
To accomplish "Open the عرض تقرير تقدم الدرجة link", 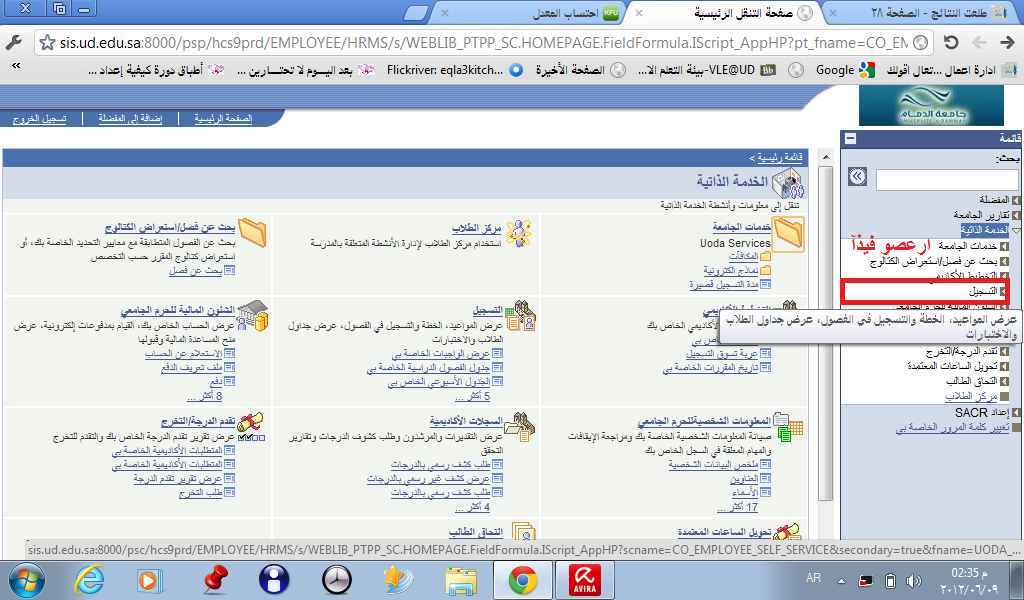I will point(178,479).
